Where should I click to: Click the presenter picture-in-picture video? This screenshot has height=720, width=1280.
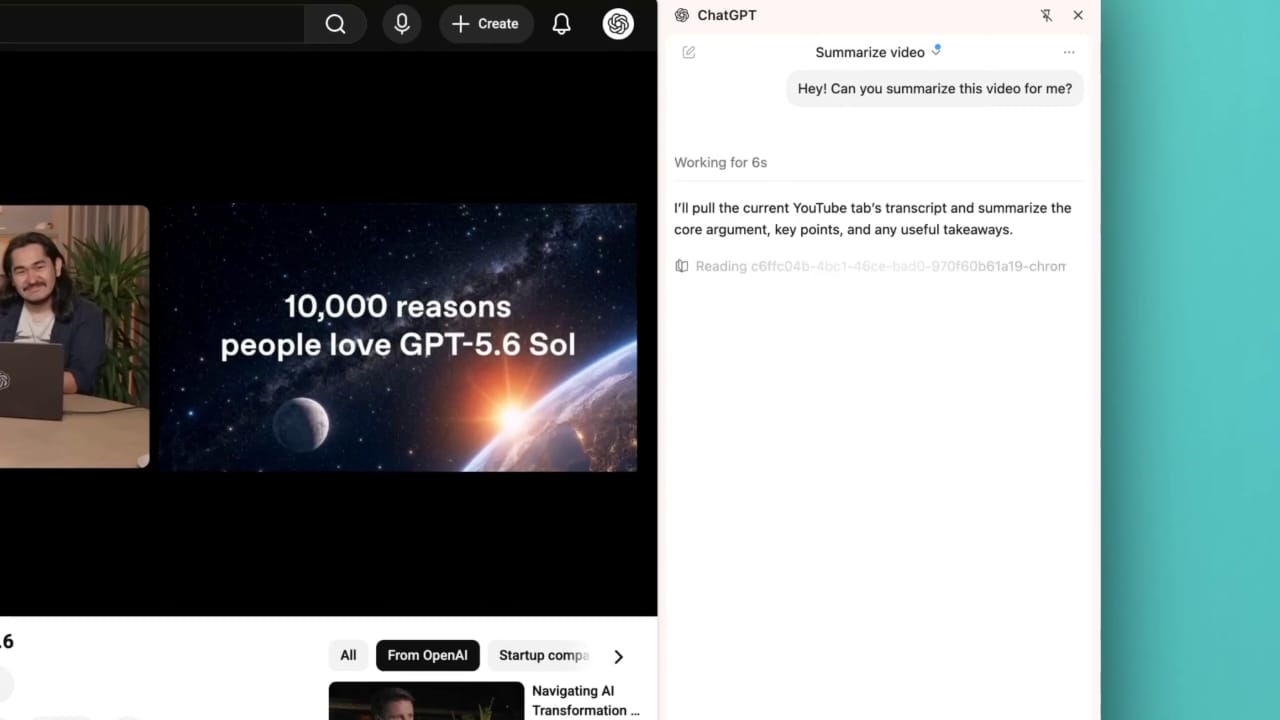point(74,337)
